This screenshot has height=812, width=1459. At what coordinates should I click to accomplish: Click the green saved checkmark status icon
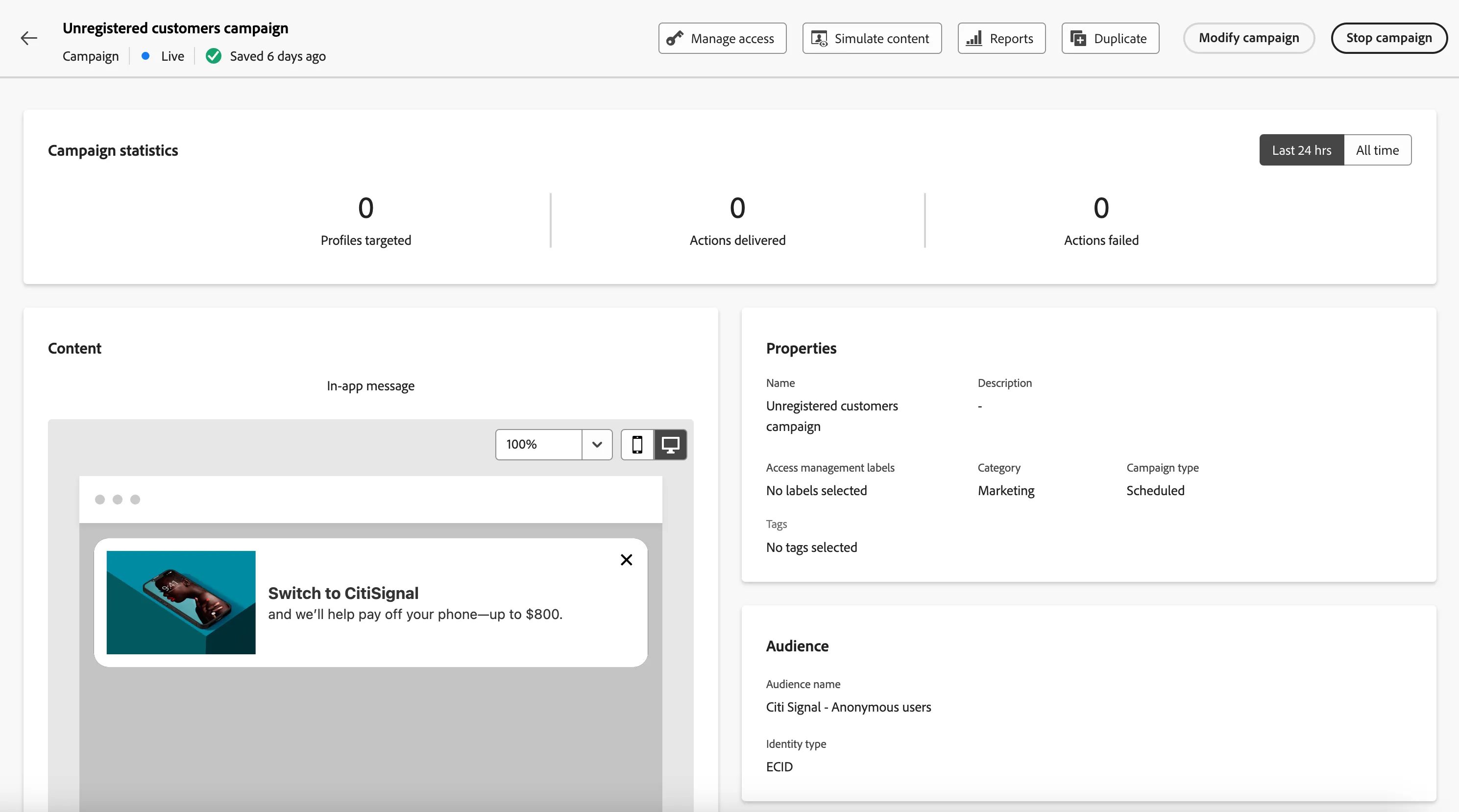click(x=214, y=56)
